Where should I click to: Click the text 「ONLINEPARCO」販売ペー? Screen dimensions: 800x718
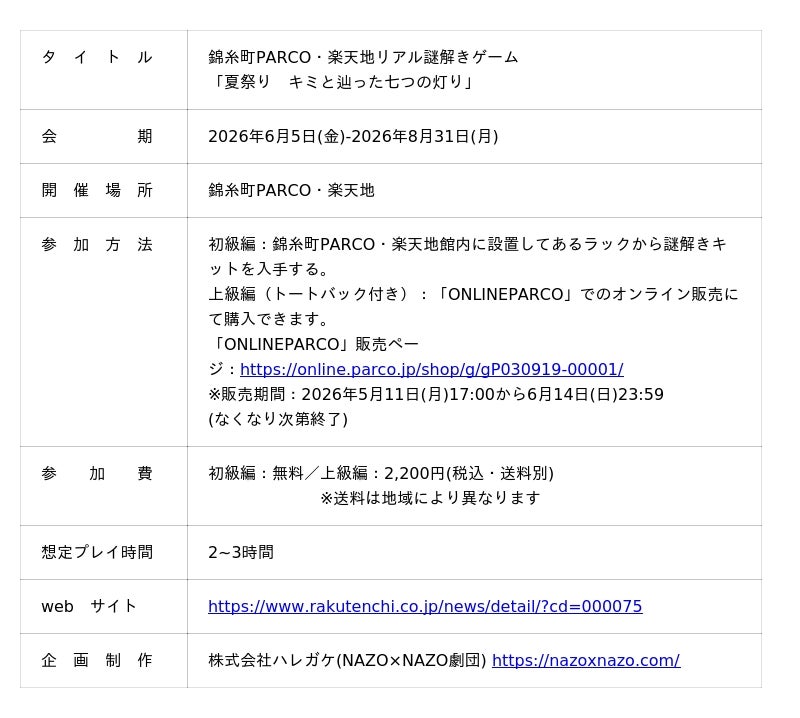point(314,344)
